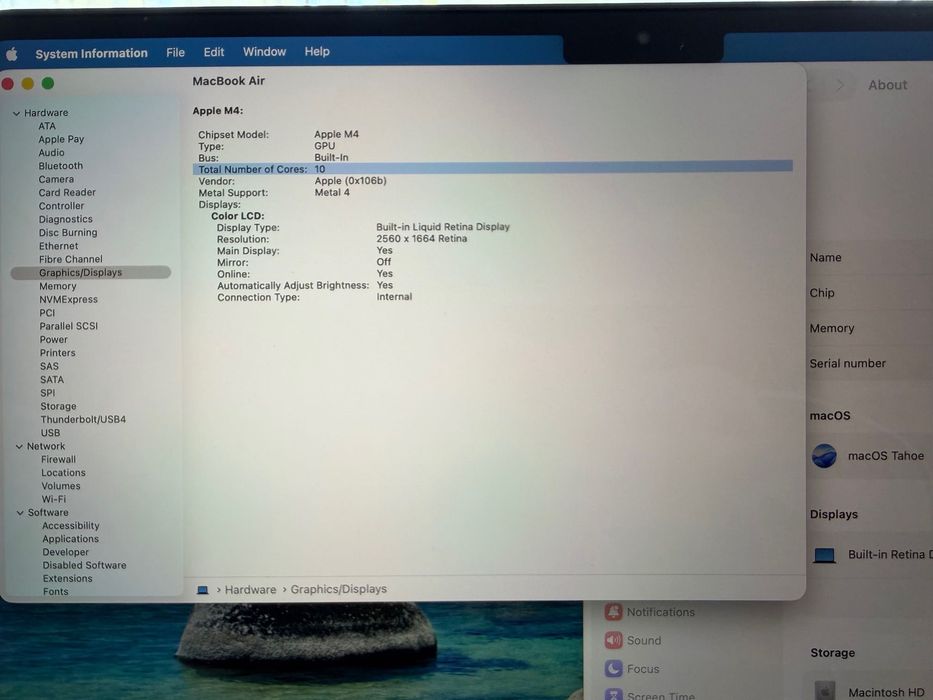The height and width of the screenshot is (700, 933).
Task: Open Focus in System Settings sidebar
Action: click(x=632, y=669)
